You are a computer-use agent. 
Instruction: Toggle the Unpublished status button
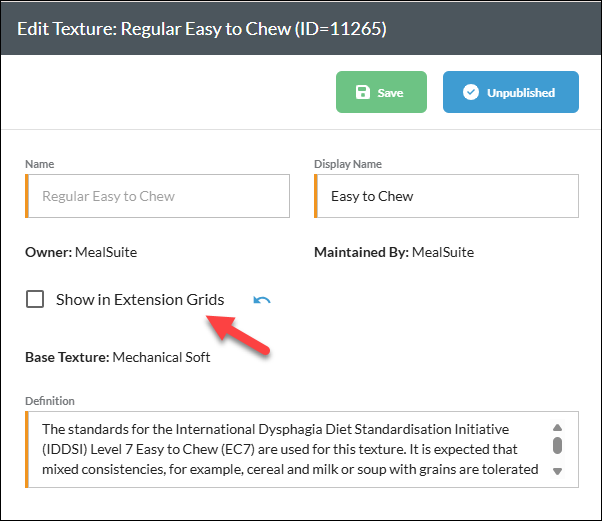[511, 92]
